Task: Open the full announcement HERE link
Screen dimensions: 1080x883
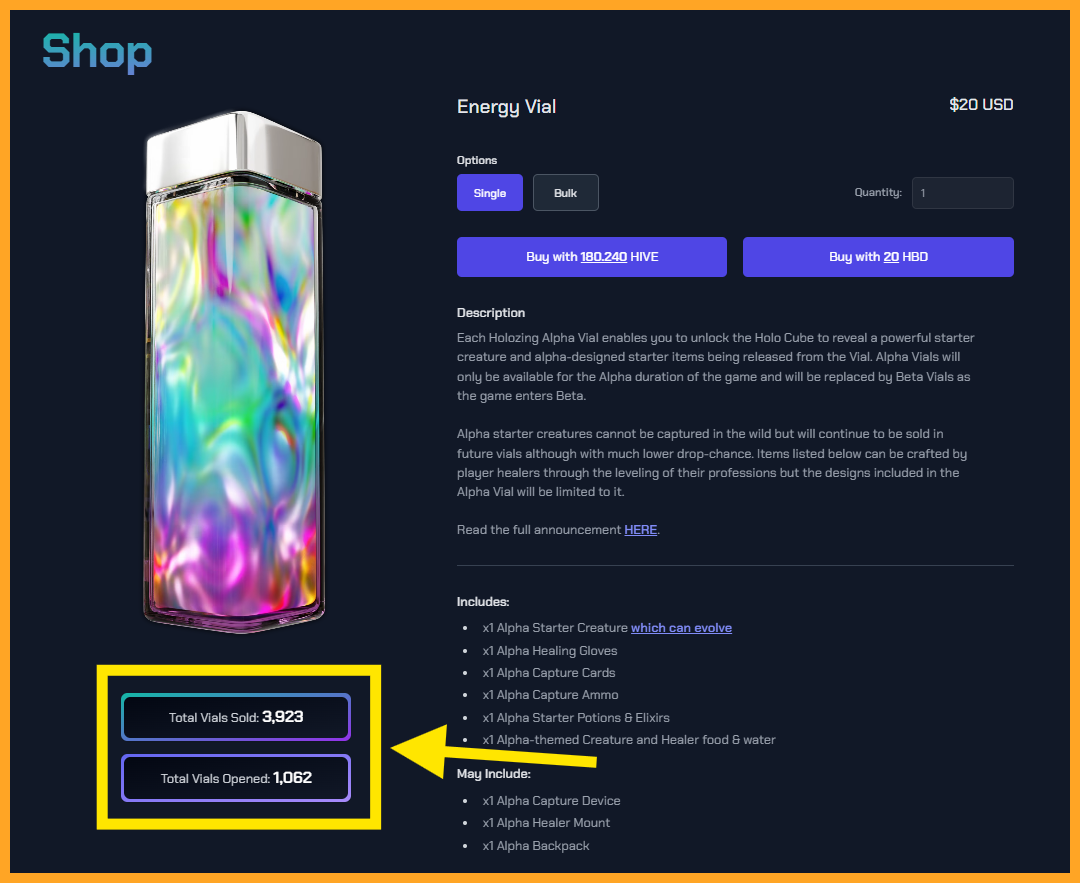Action: click(641, 530)
